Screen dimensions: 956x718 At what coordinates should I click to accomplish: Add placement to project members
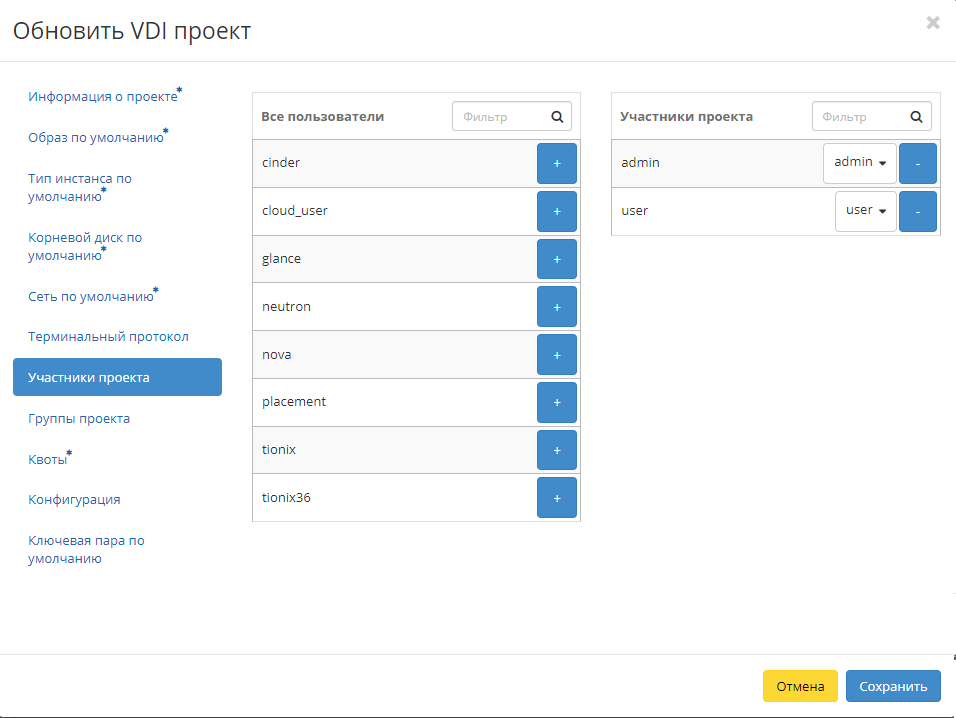557,402
